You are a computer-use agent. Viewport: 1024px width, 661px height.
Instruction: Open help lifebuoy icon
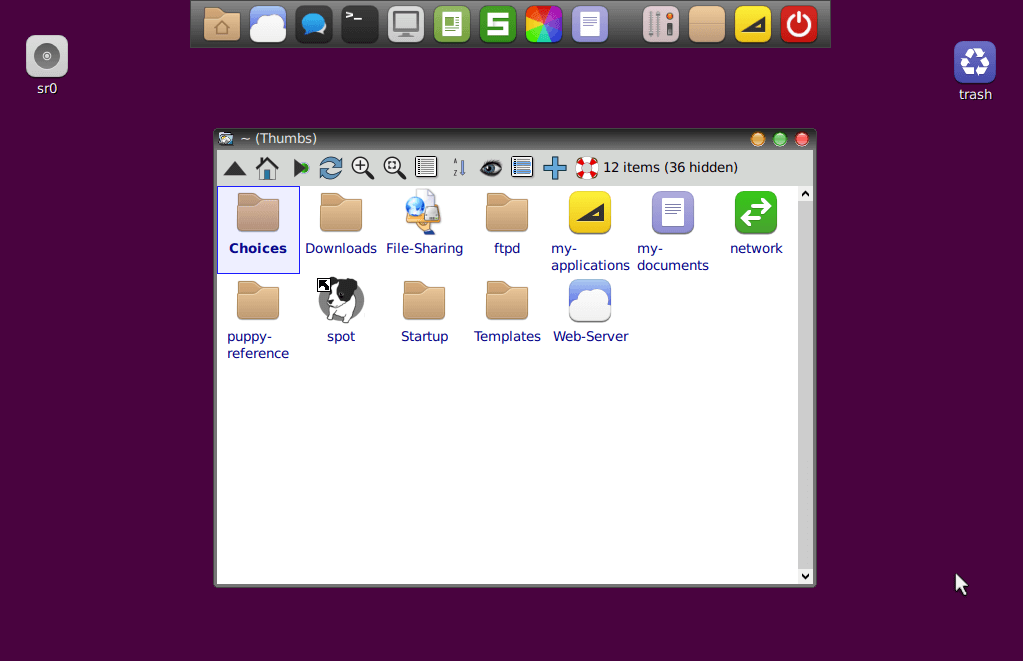pyautogui.click(x=586, y=168)
